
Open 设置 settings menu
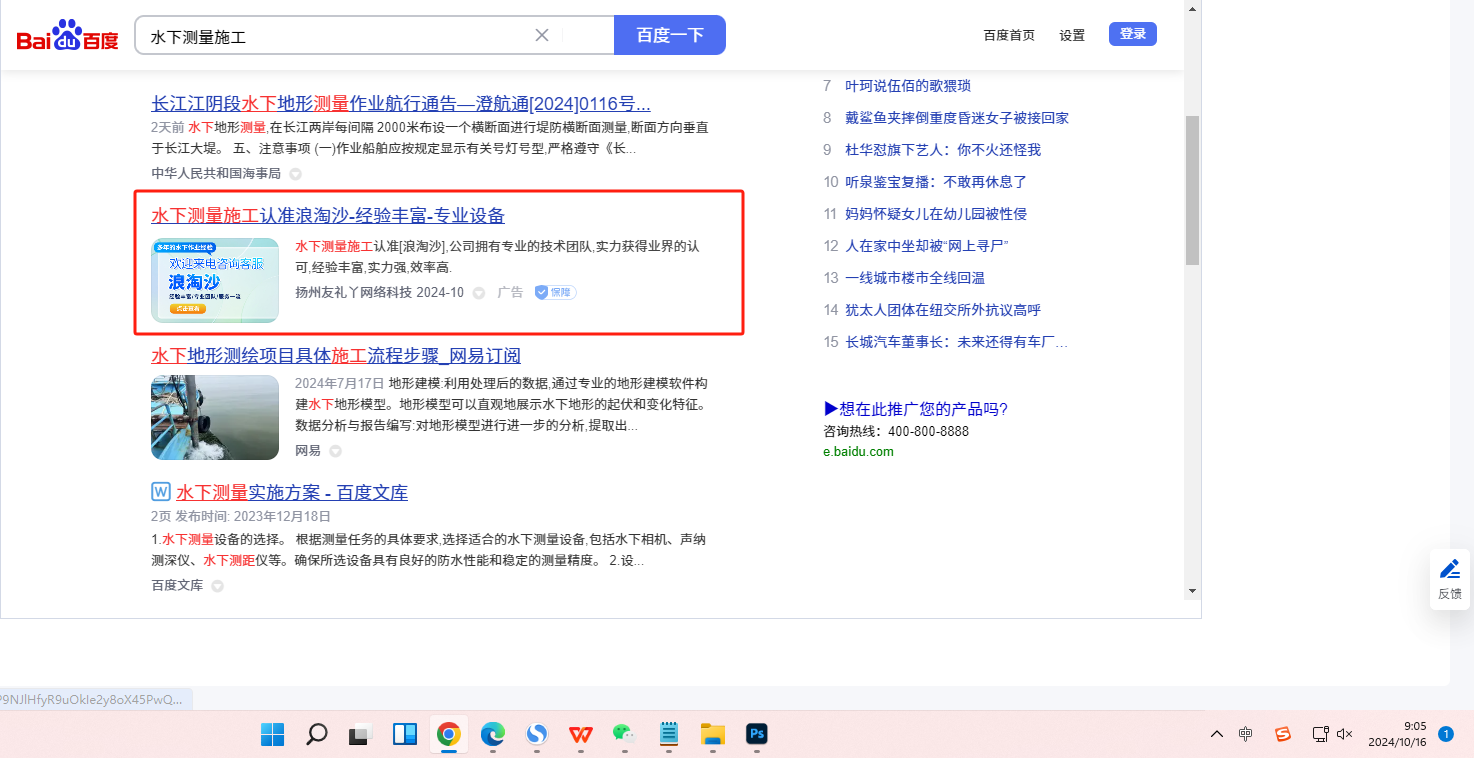(1072, 35)
